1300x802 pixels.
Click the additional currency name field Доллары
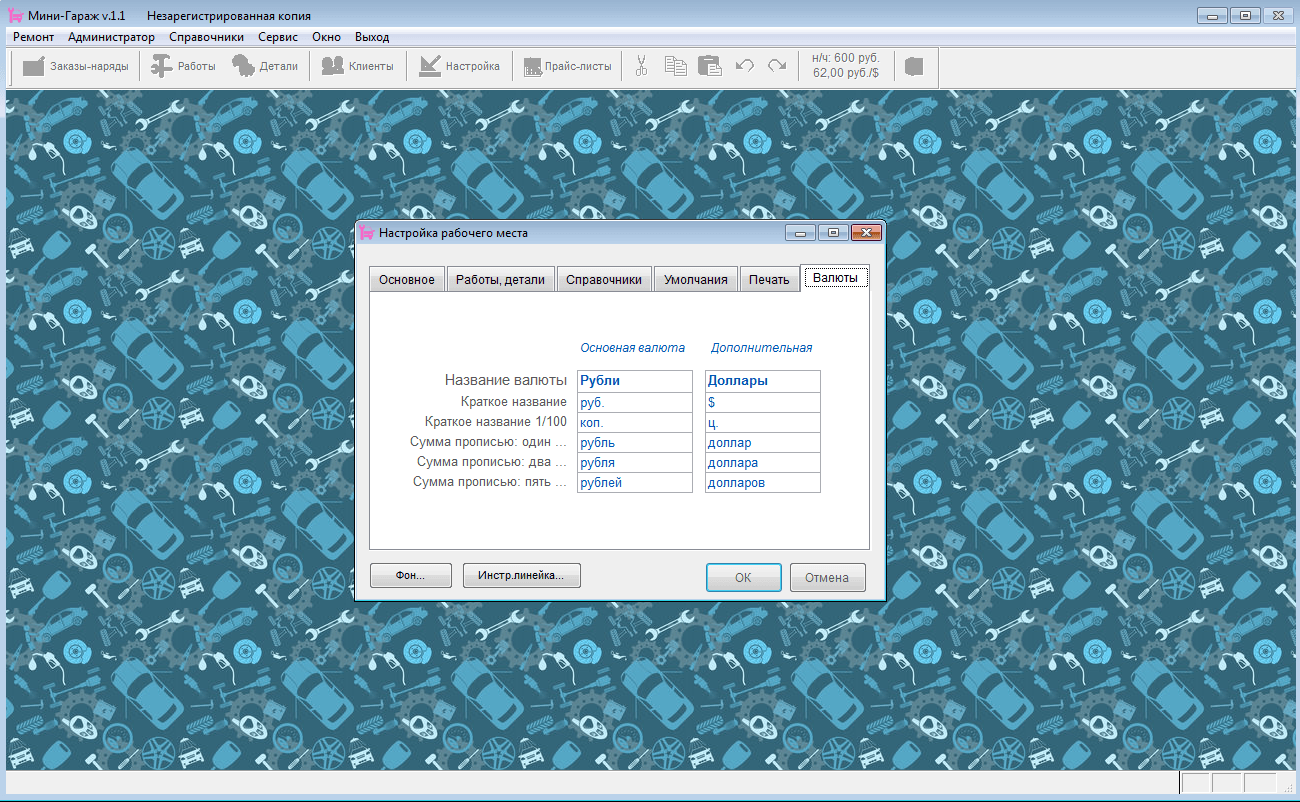coord(763,381)
